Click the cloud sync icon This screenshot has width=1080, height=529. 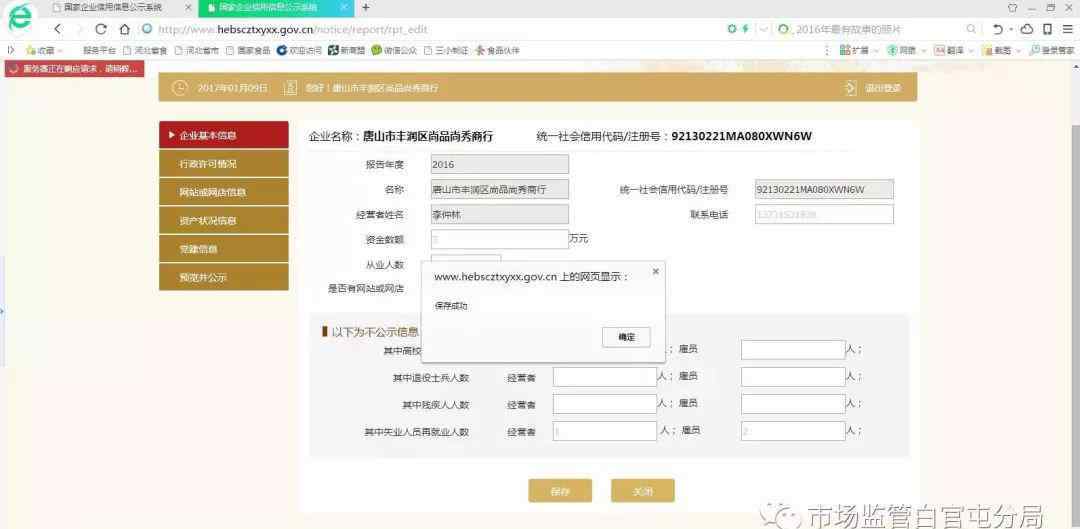coord(1026,29)
